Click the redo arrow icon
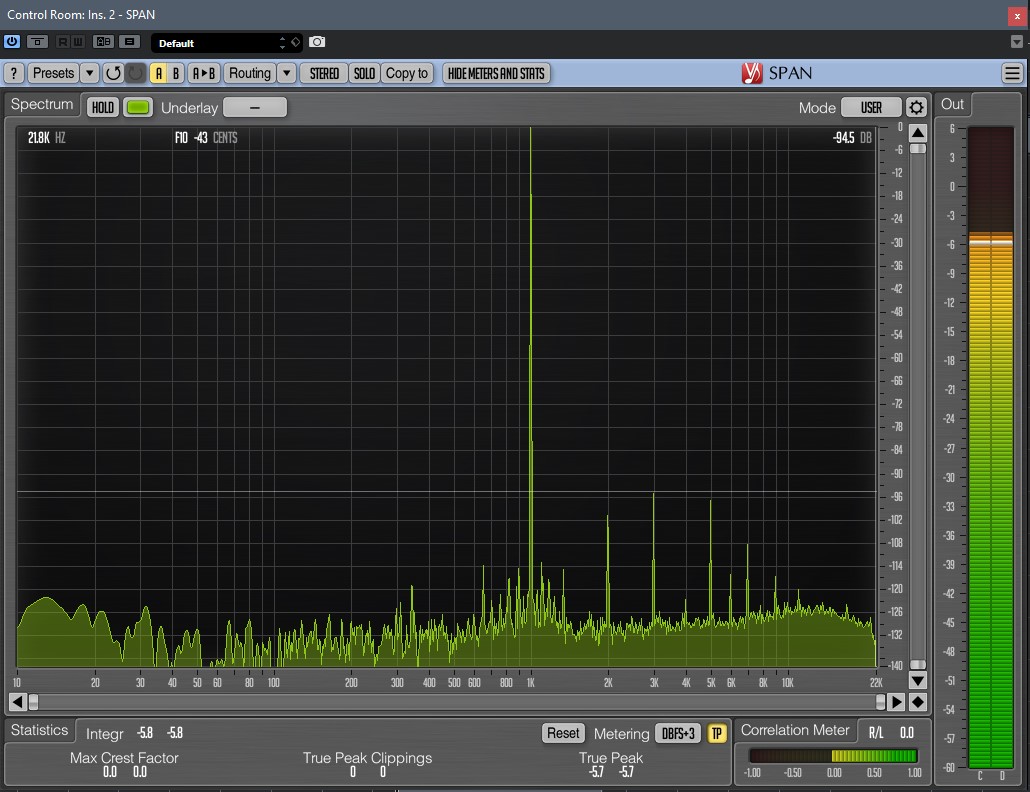1030x792 pixels. [x=135, y=73]
